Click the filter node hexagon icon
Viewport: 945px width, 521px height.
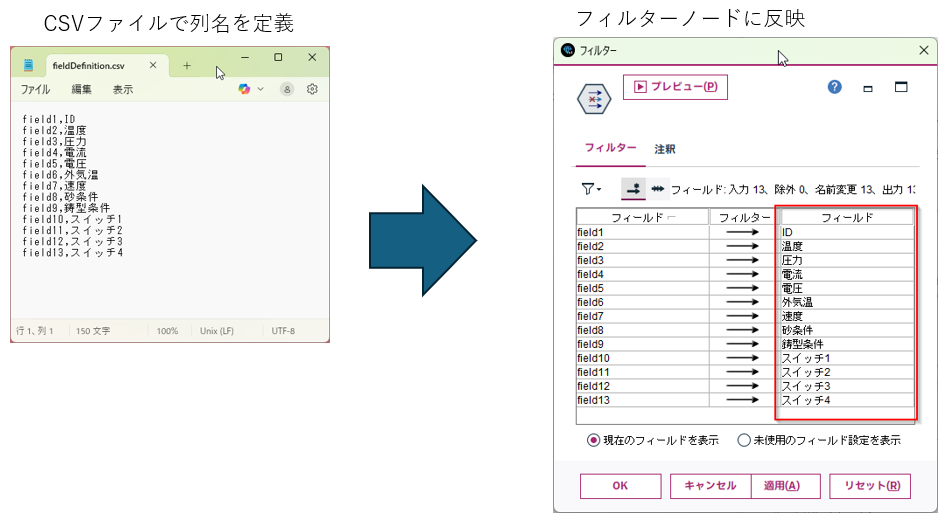[x=594, y=99]
